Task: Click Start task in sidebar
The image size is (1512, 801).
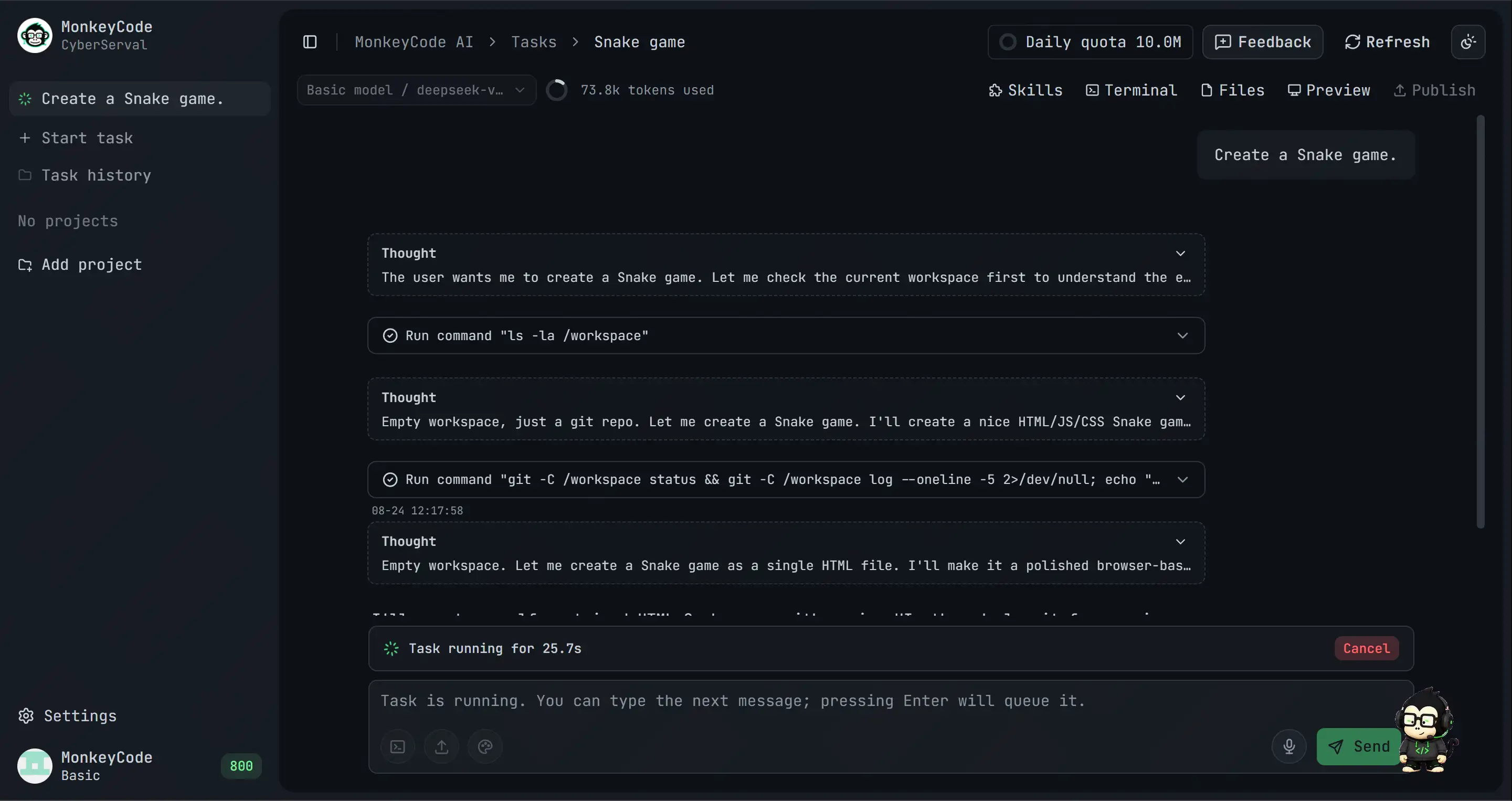Action: [76, 138]
